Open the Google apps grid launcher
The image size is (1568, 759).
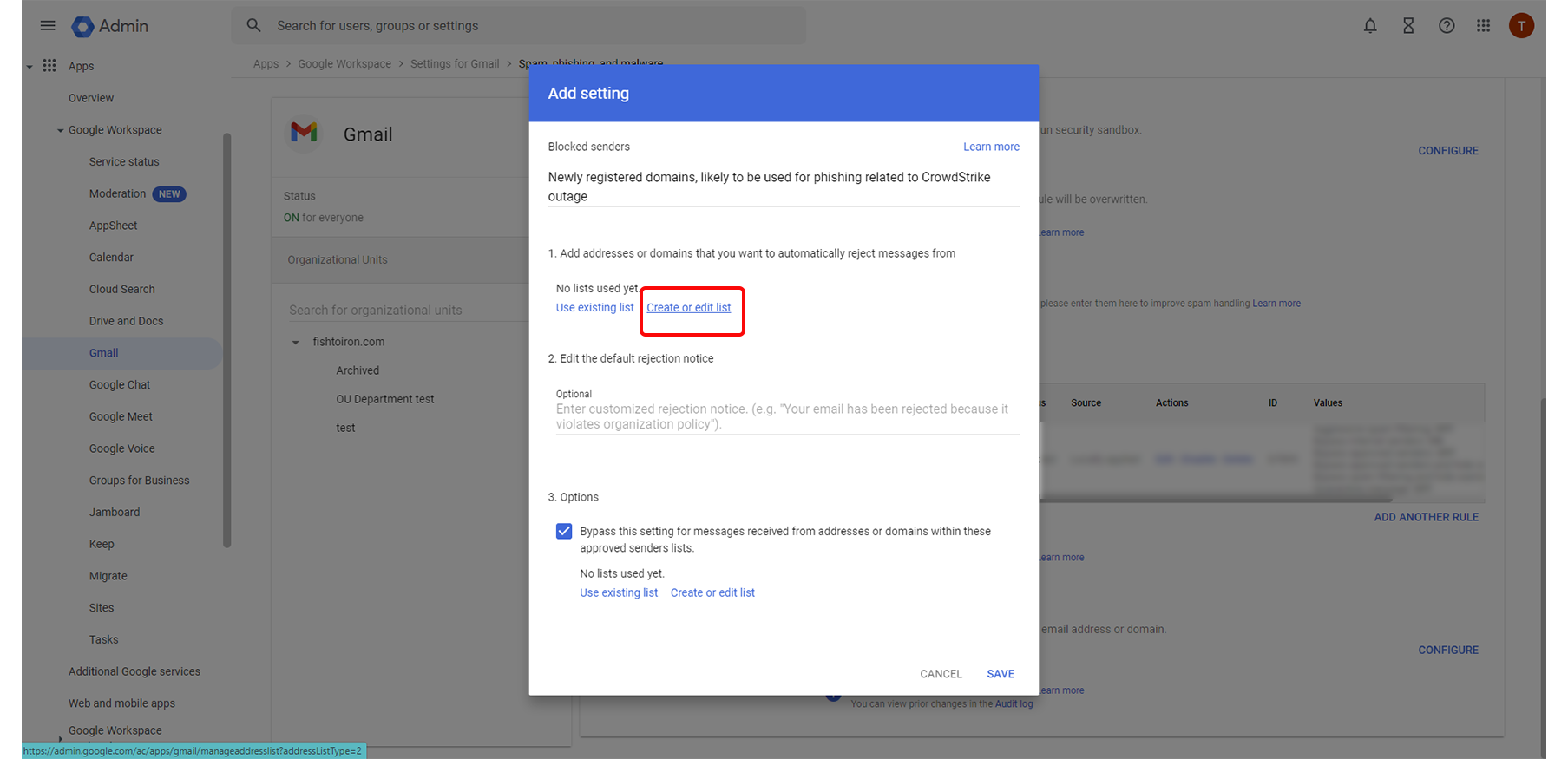point(1484,26)
